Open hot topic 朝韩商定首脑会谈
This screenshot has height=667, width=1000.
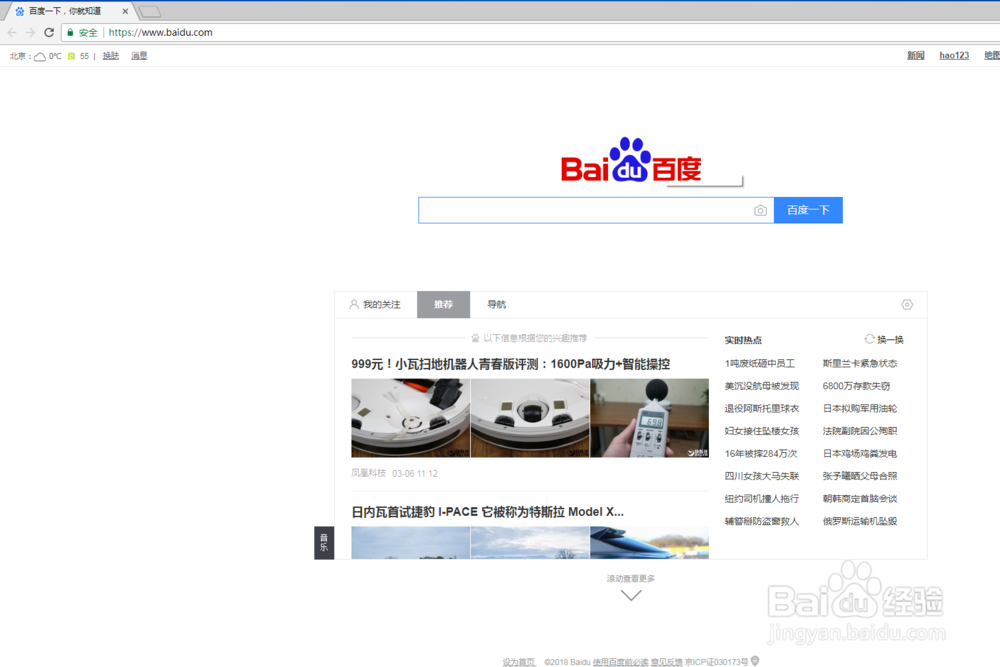(860, 499)
